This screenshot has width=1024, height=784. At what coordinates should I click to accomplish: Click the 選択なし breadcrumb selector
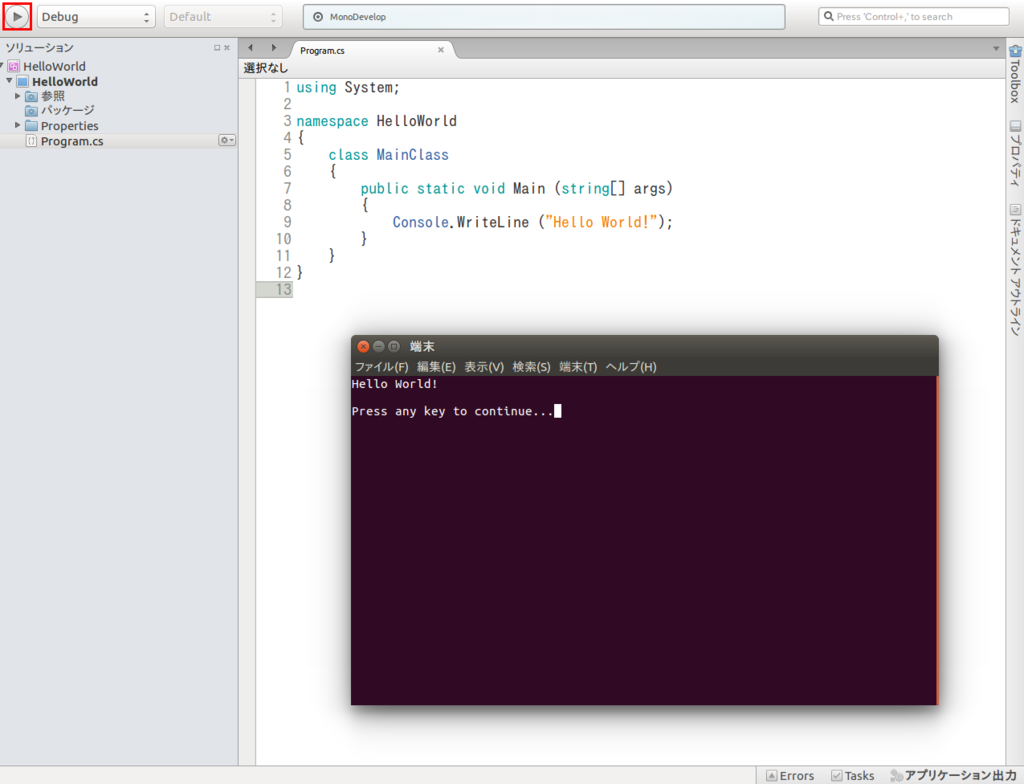266,68
